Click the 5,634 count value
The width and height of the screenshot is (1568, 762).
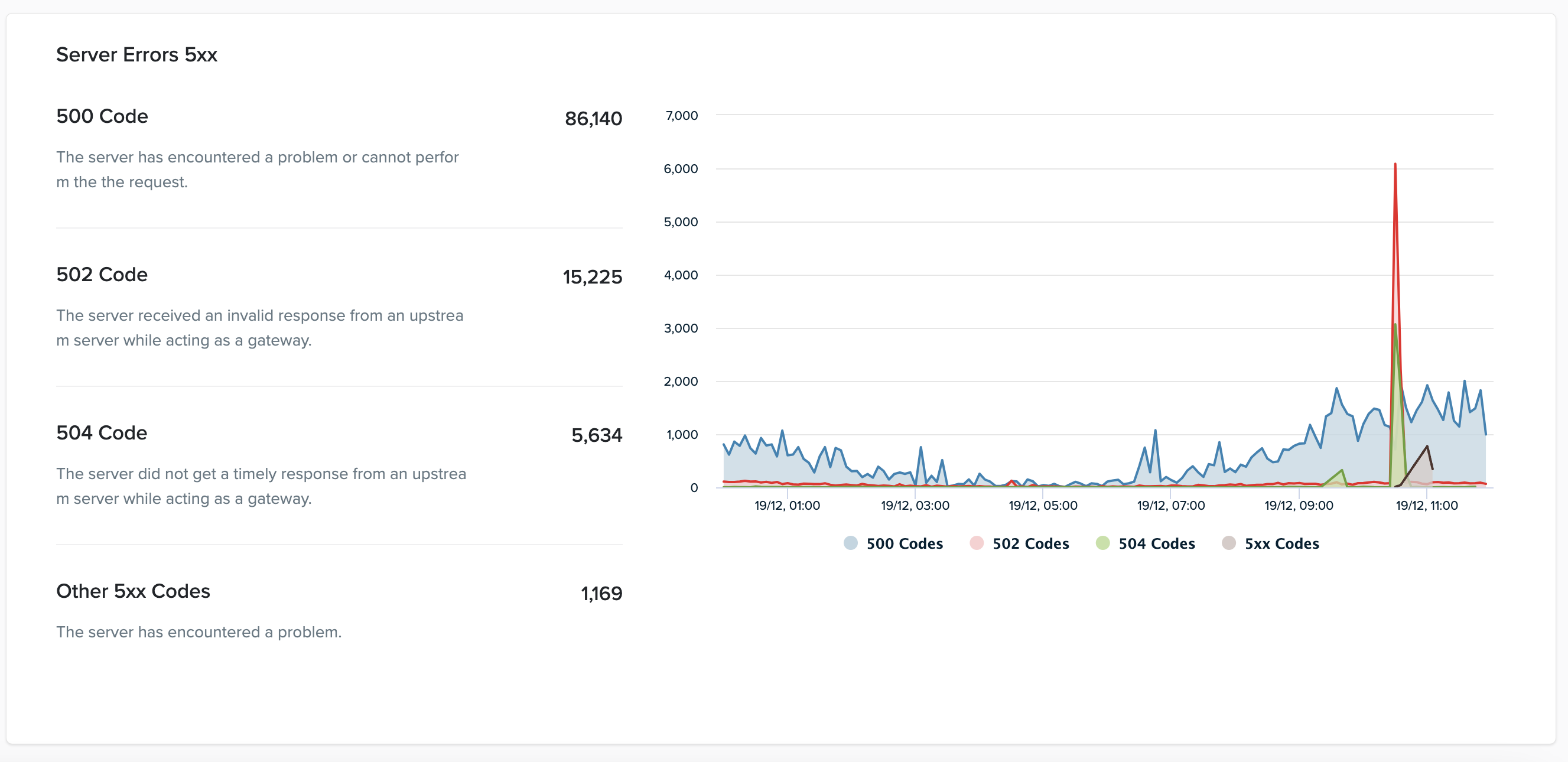point(597,435)
